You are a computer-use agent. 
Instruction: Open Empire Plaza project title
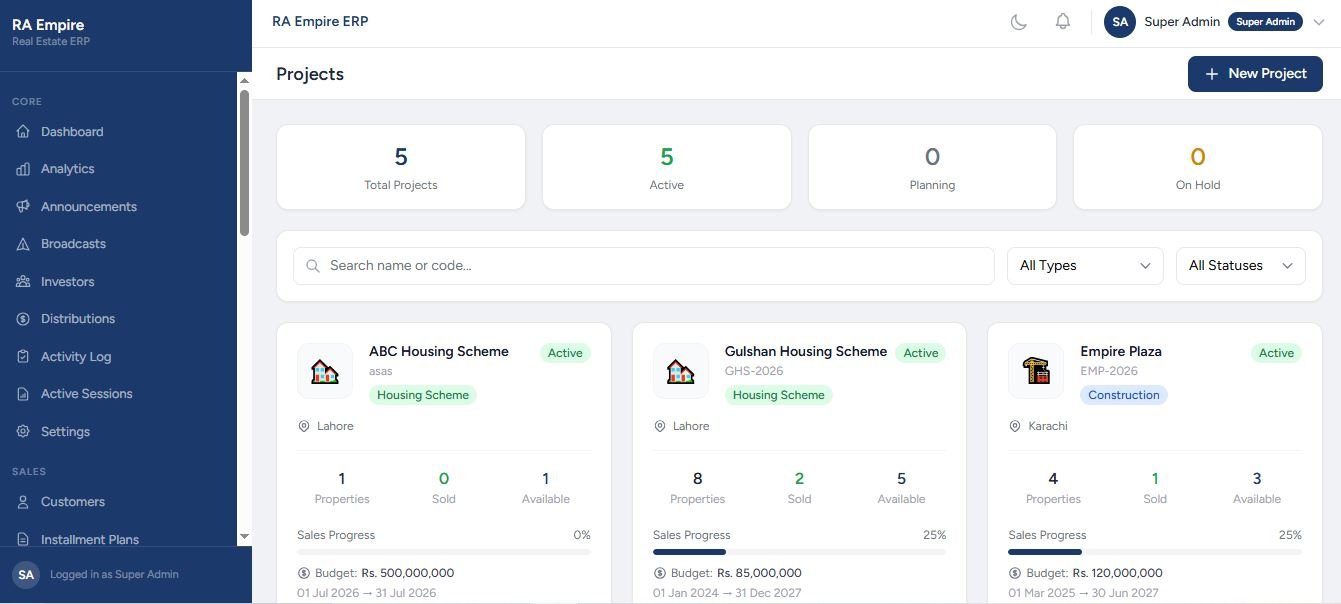pos(1121,352)
